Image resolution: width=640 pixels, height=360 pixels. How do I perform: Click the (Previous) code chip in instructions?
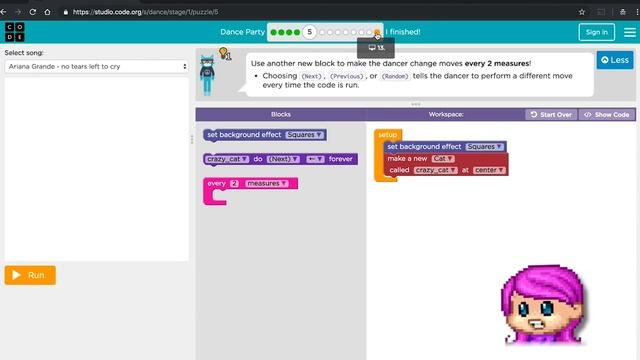[x=346, y=76]
